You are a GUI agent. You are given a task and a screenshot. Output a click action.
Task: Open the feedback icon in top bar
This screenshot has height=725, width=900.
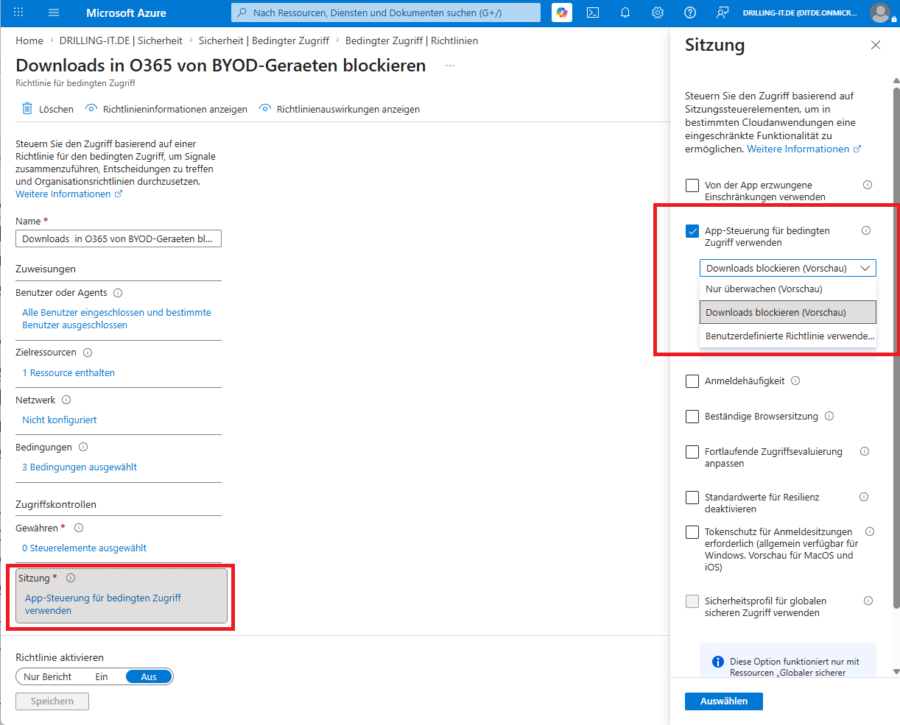(x=722, y=12)
